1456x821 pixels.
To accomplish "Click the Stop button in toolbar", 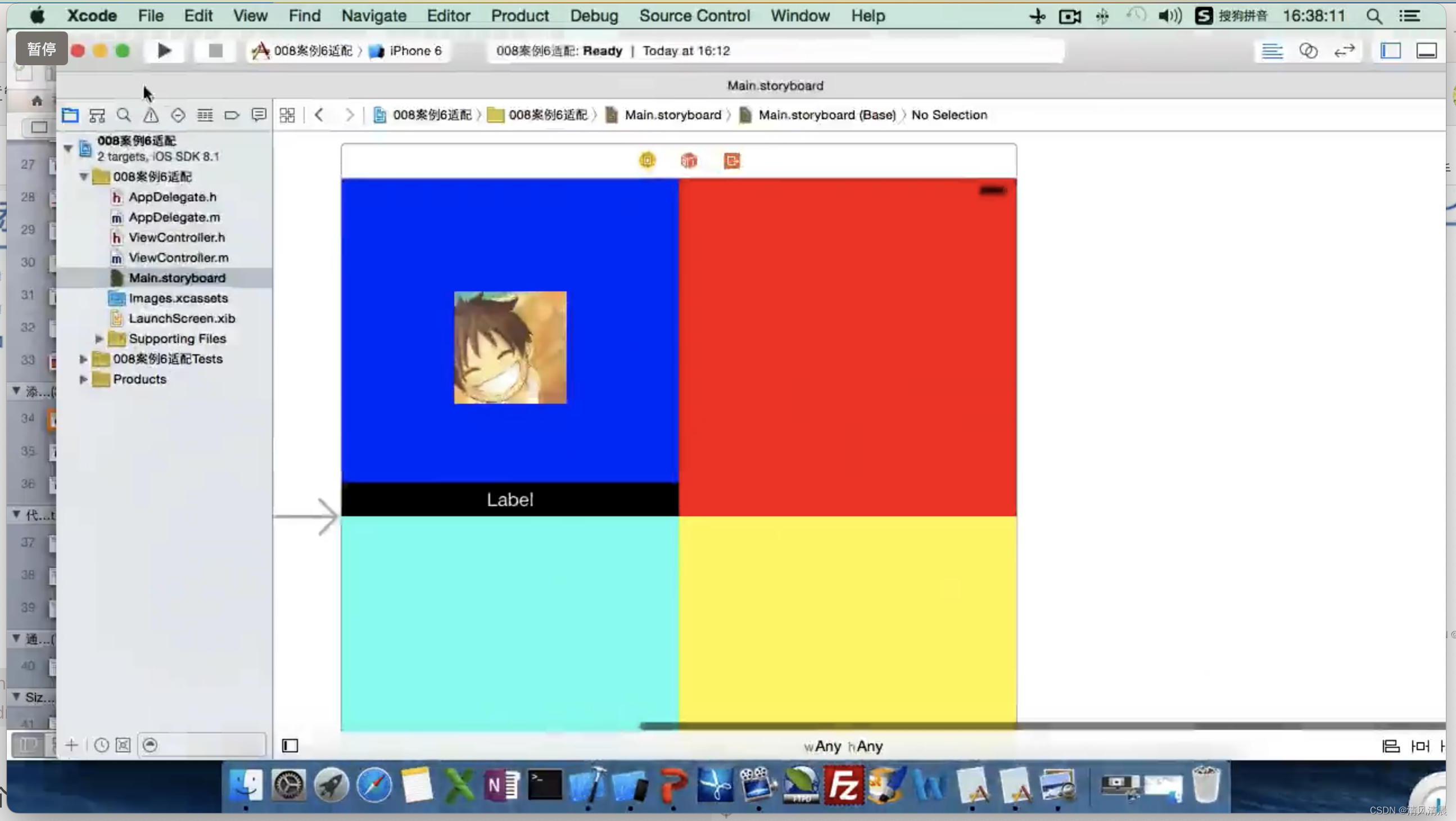I will pos(215,51).
